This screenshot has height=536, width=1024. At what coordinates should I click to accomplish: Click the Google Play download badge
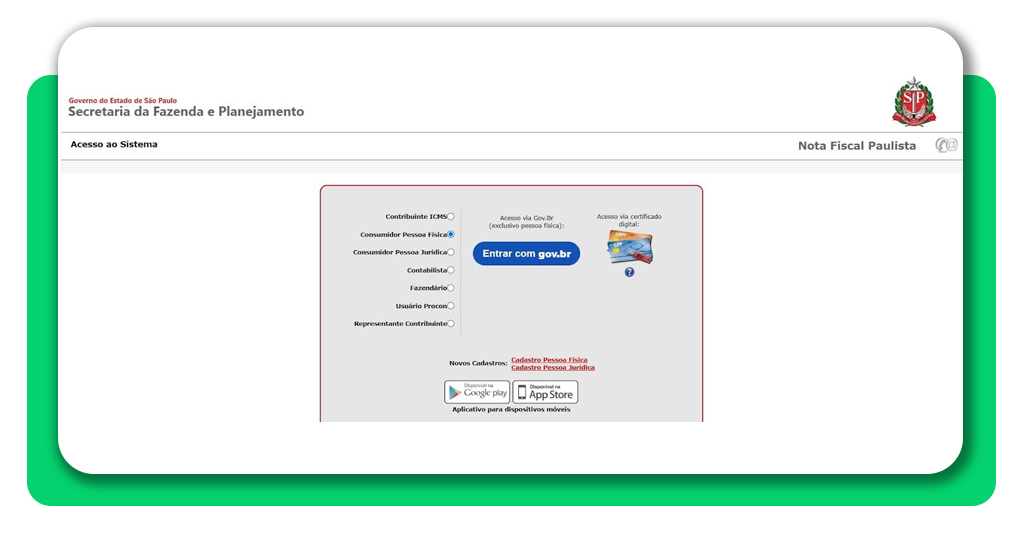[x=477, y=392]
